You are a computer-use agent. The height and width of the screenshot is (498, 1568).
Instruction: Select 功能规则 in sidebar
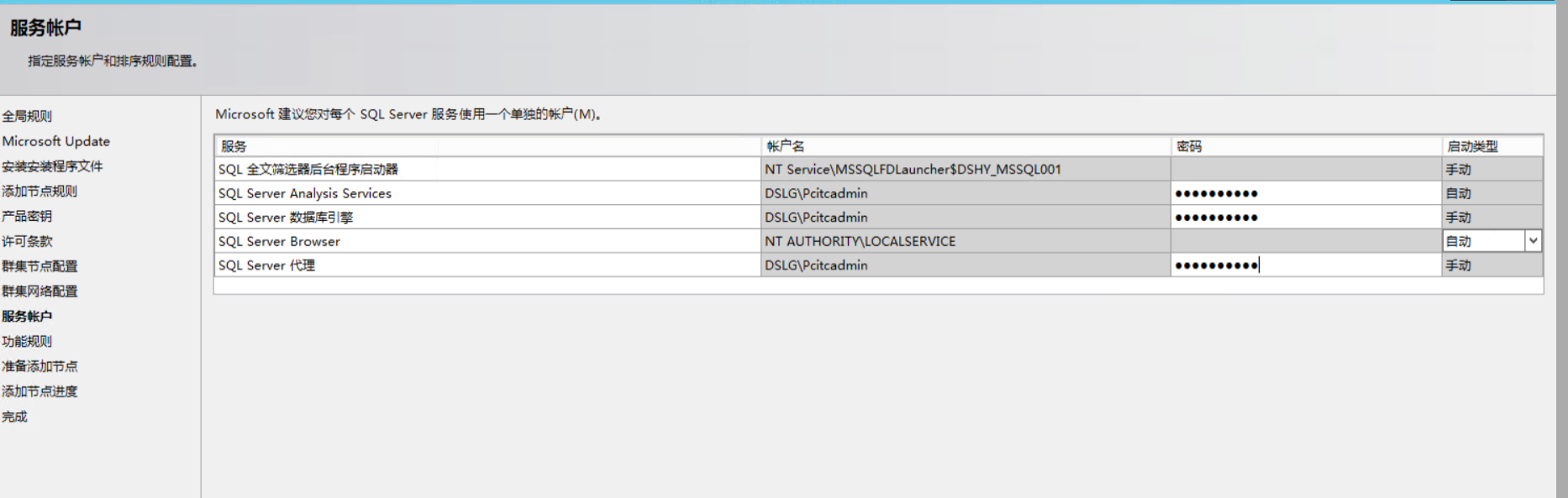coord(27,341)
